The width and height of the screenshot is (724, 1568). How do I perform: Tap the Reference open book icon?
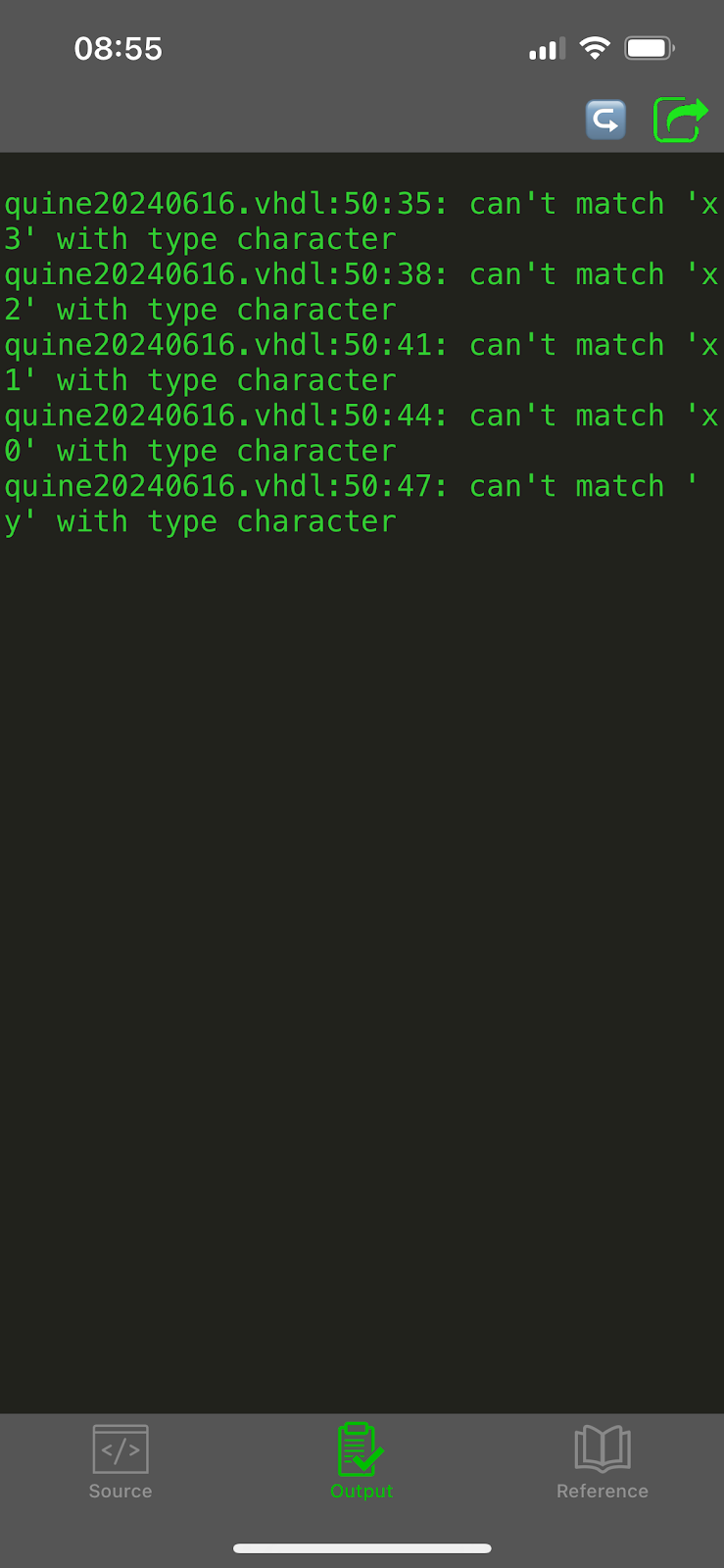tap(602, 1448)
